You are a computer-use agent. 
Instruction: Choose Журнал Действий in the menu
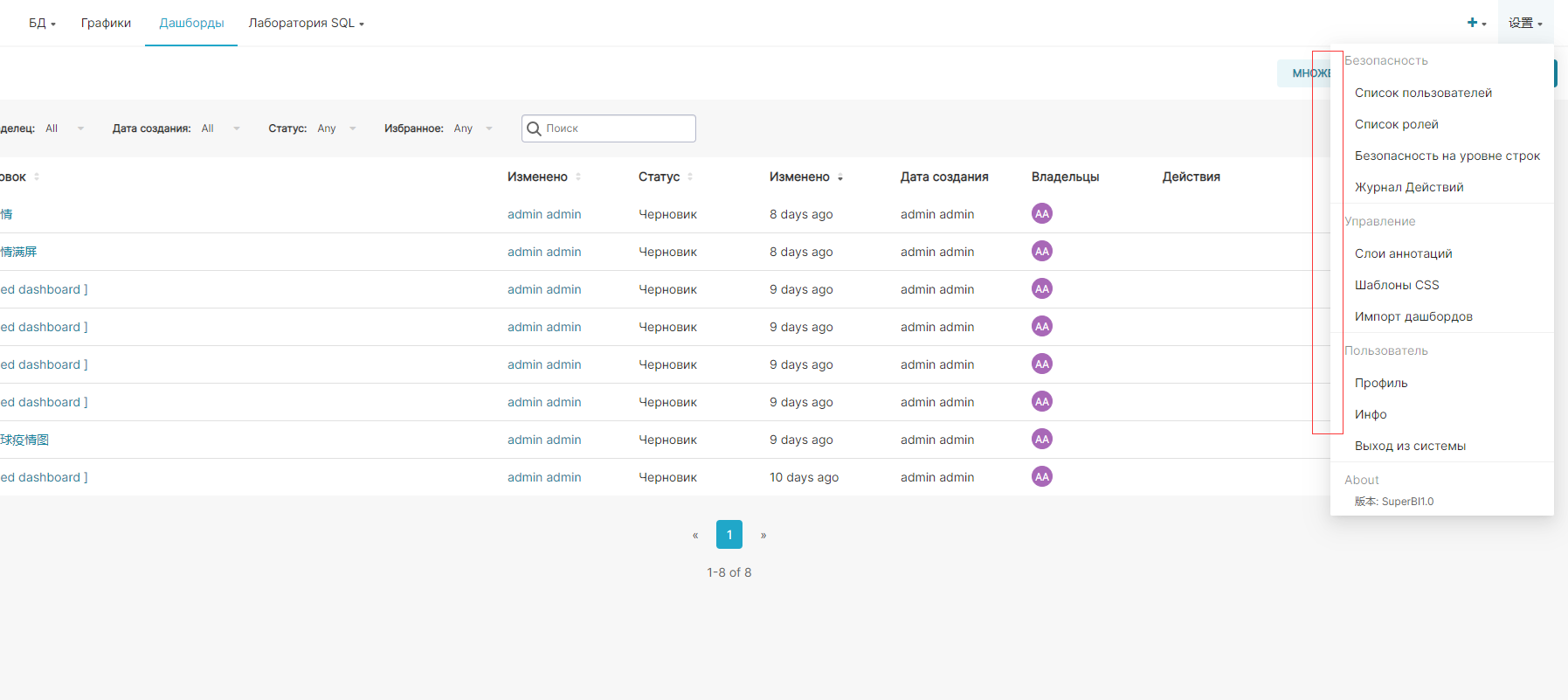click(1409, 187)
